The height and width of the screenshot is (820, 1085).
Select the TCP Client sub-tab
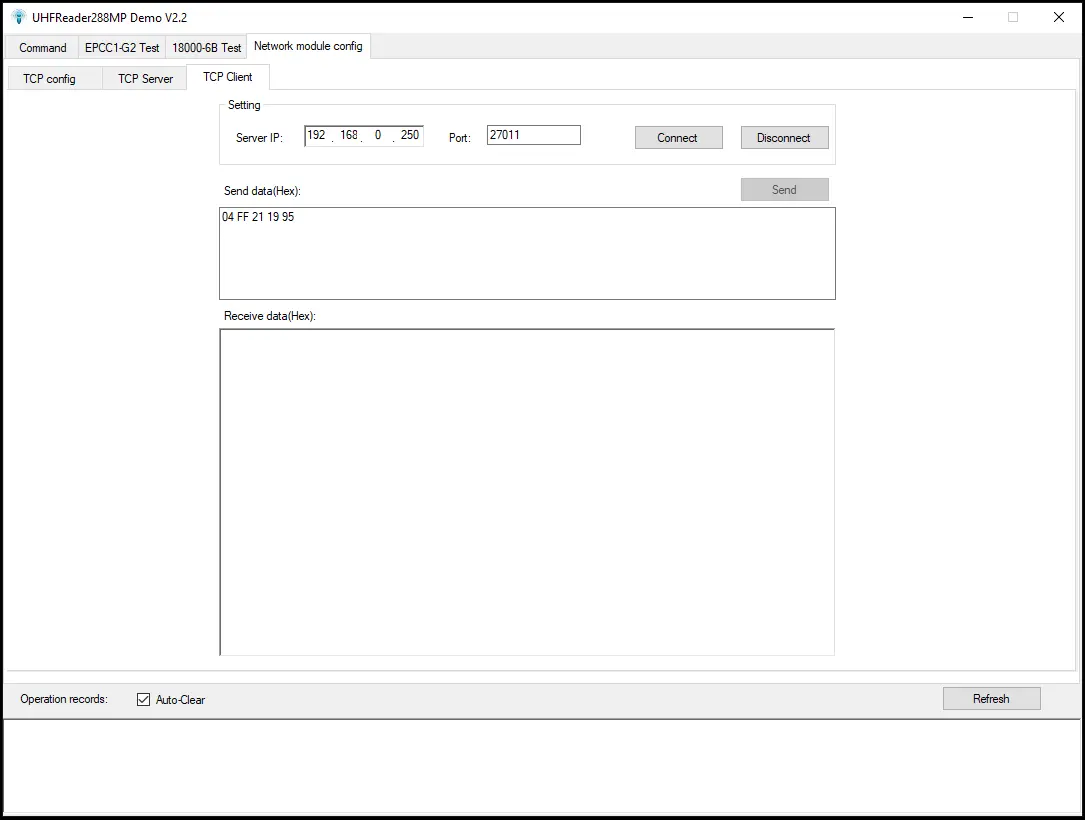(228, 77)
